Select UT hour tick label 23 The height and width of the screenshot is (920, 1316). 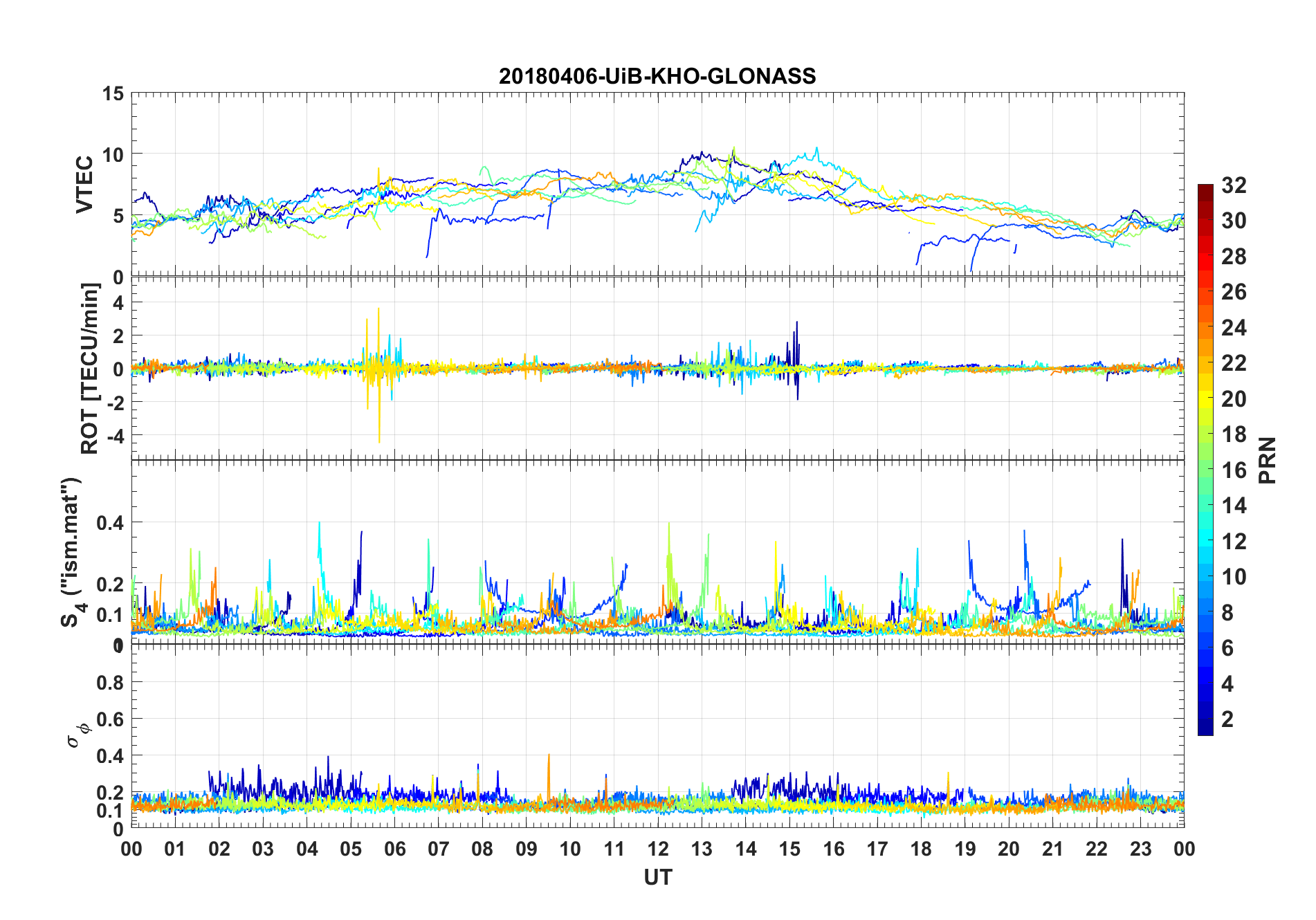pyautogui.click(x=1141, y=849)
